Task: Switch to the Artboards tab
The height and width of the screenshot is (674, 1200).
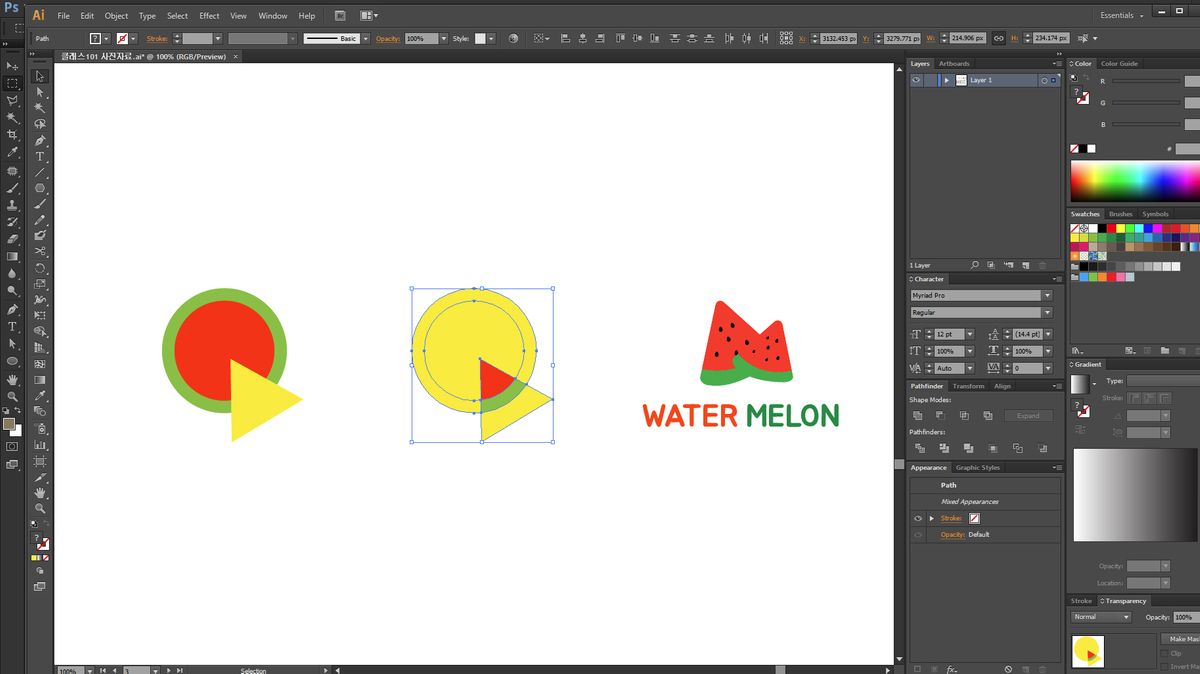Action: [x=953, y=63]
